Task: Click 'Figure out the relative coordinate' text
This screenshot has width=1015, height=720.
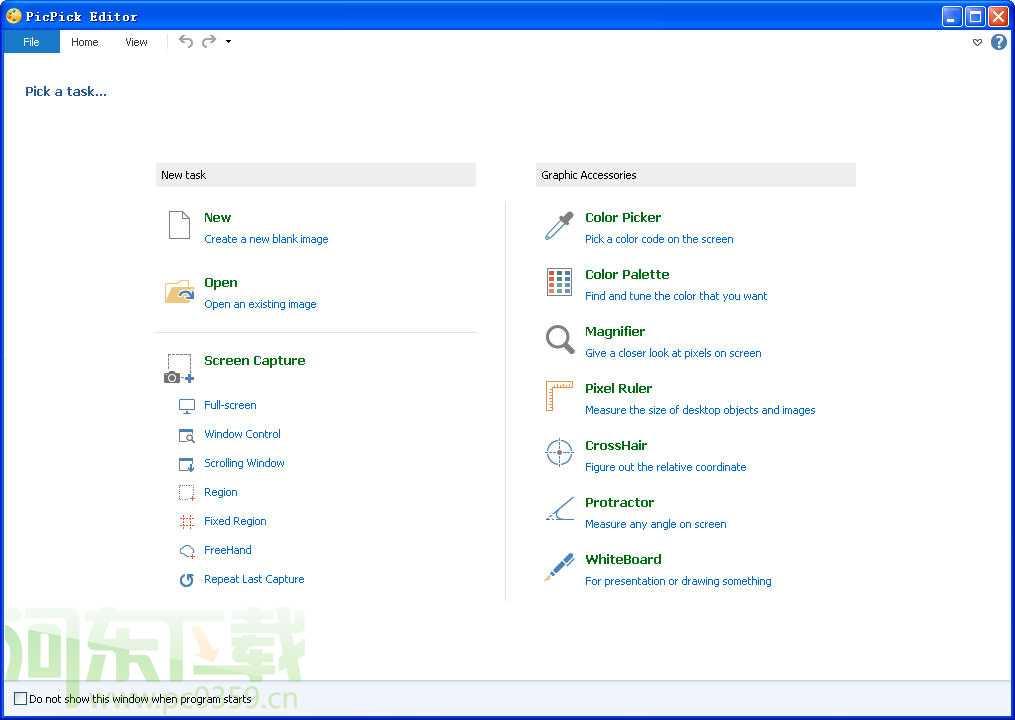Action: click(x=665, y=467)
